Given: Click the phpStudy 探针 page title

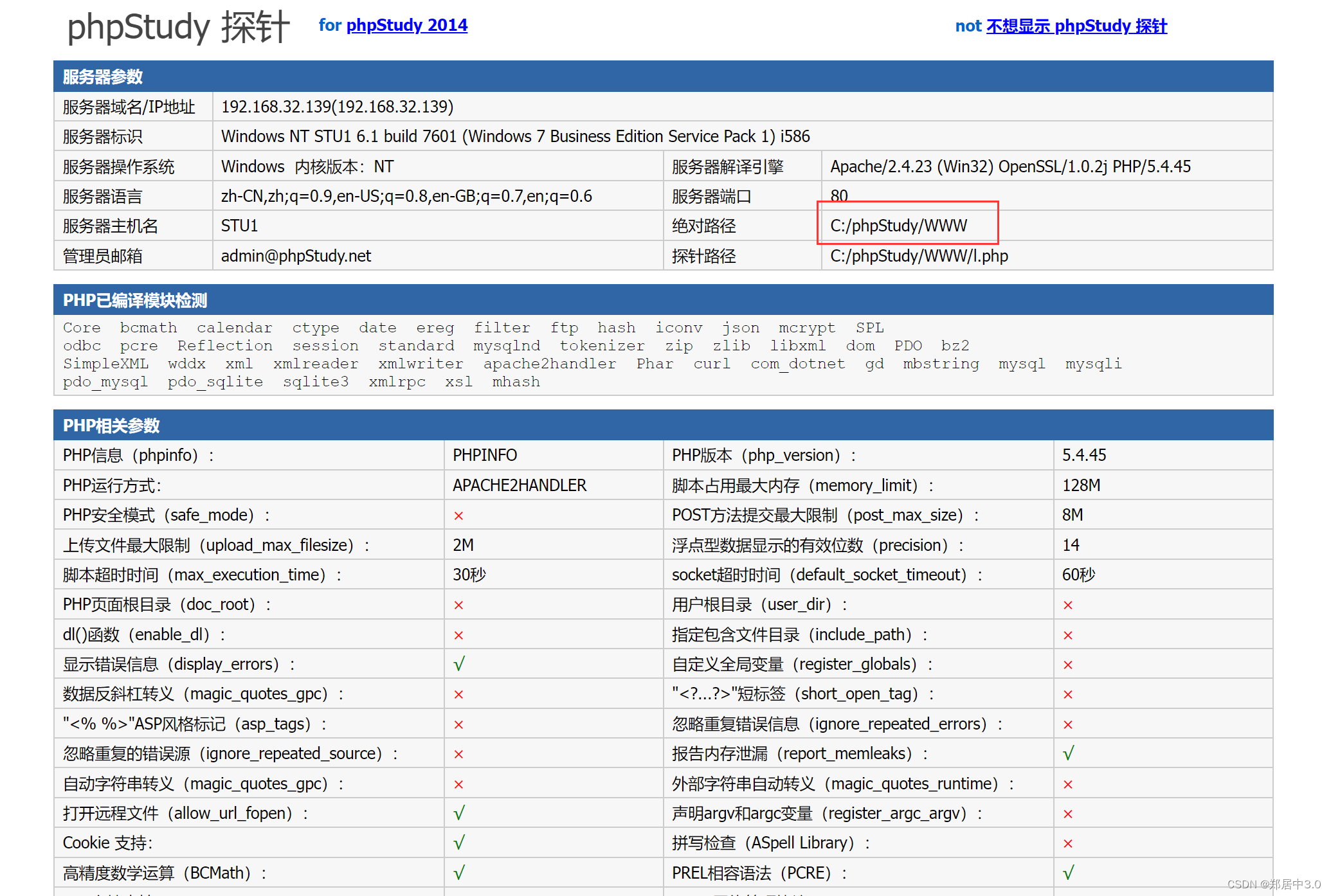Looking at the screenshot, I should point(179,26).
